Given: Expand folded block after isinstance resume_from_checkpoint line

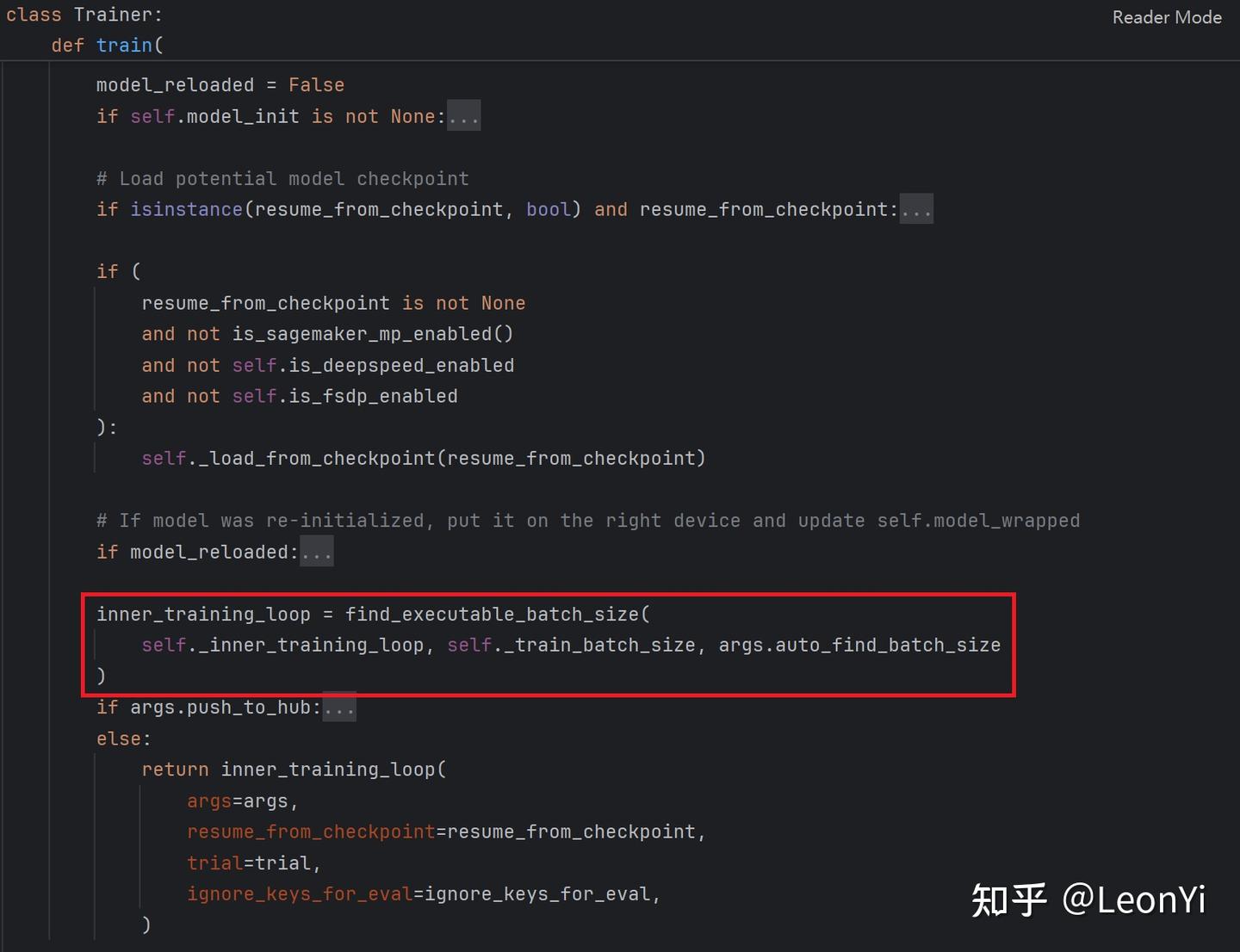Looking at the screenshot, I should 916,209.
